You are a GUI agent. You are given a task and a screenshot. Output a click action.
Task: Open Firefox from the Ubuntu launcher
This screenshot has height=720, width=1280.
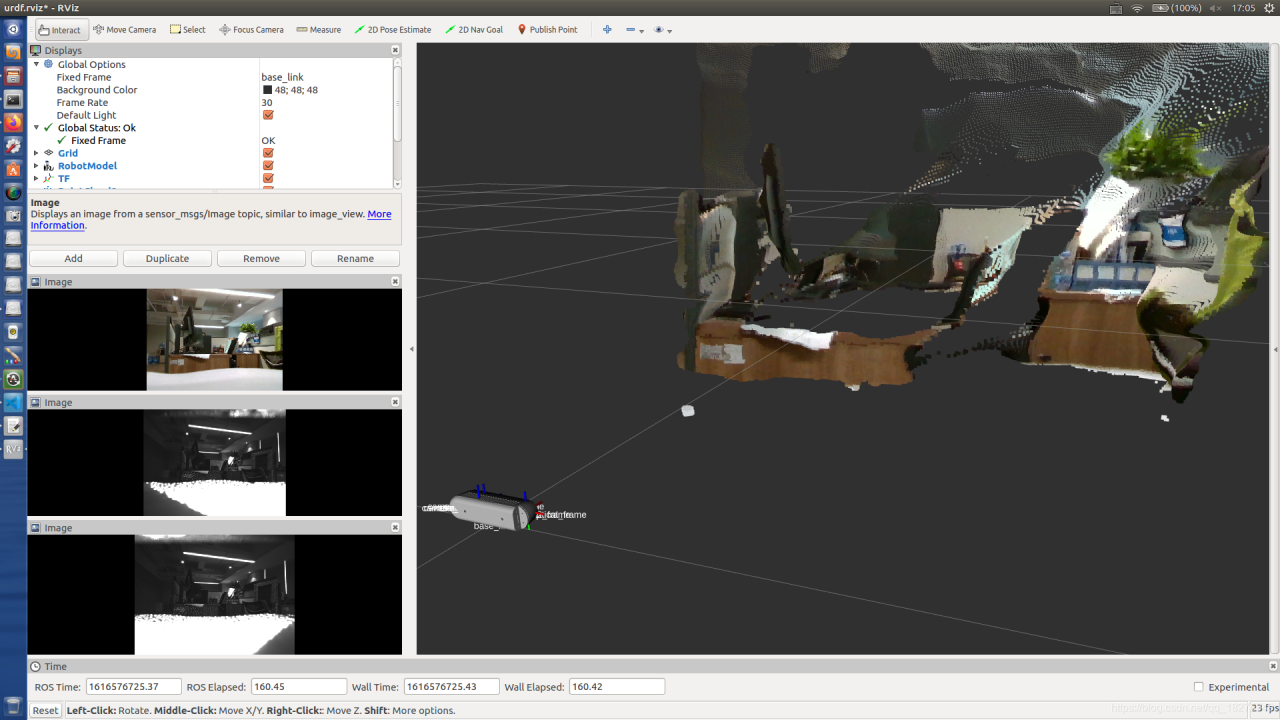13,122
